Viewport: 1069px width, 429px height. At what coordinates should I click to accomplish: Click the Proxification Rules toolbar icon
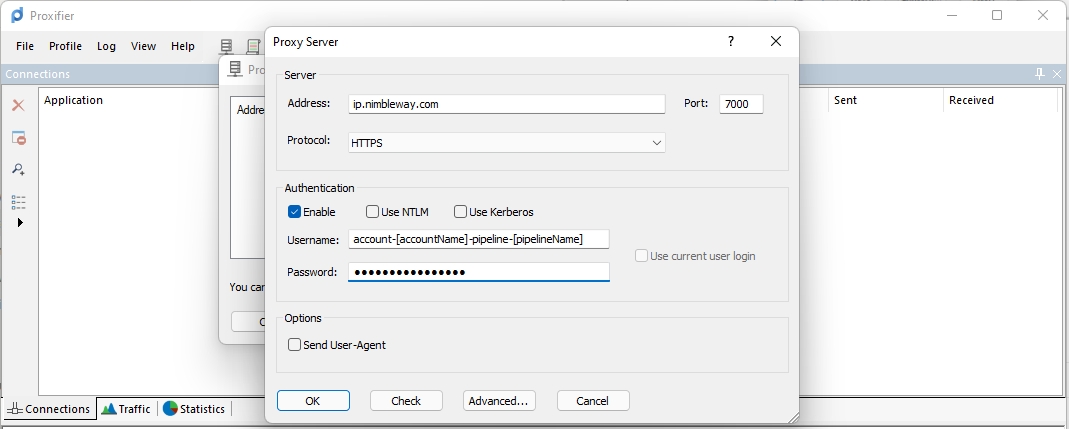click(x=253, y=46)
